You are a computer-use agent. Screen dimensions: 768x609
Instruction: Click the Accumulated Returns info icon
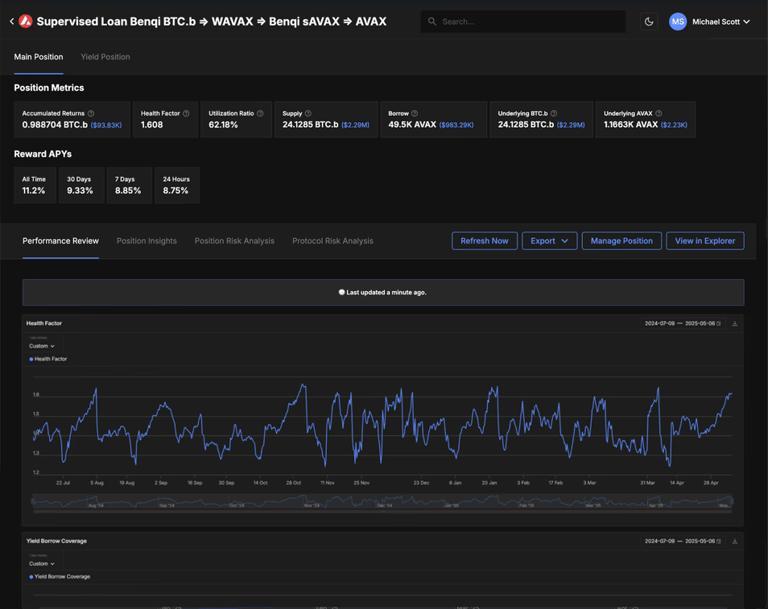[x=91, y=114]
